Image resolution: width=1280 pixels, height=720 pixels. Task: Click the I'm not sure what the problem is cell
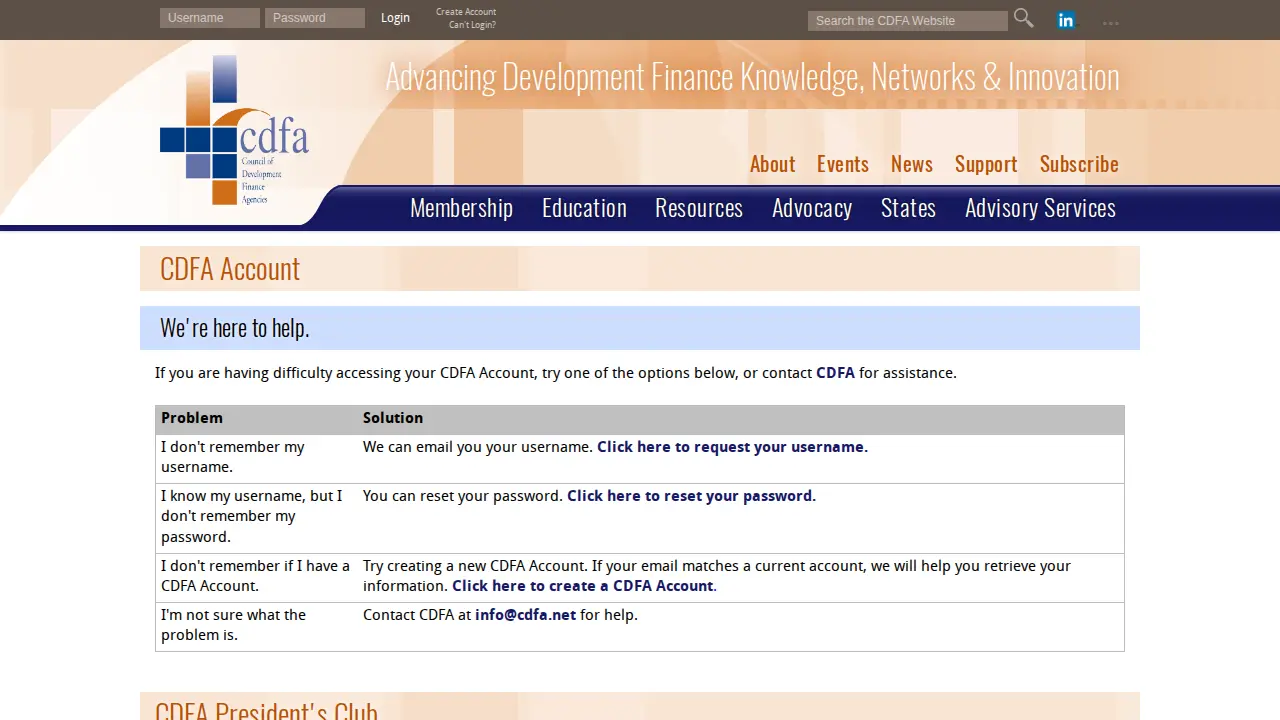pos(257,626)
